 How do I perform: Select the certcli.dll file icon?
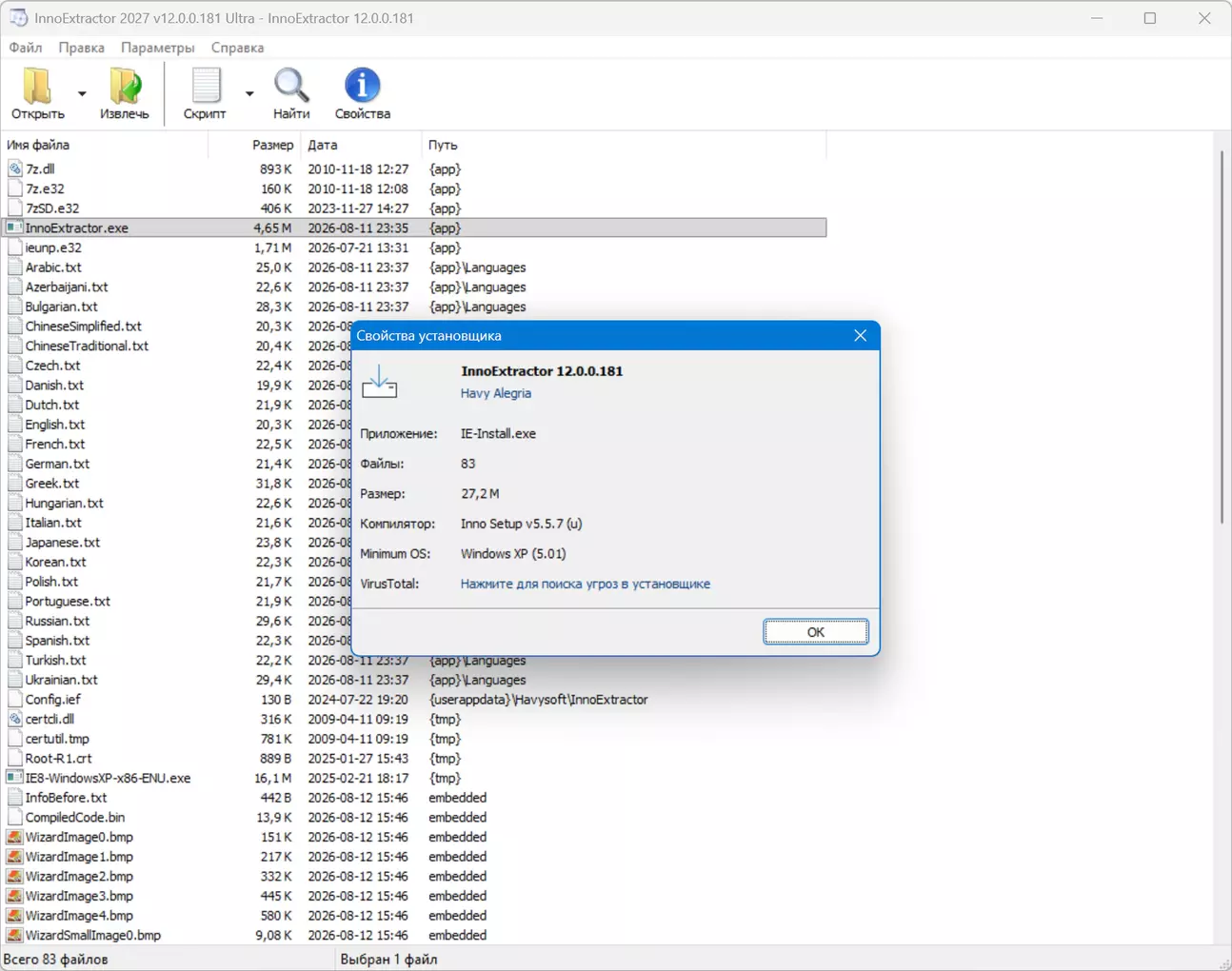click(x=15, y=719)
